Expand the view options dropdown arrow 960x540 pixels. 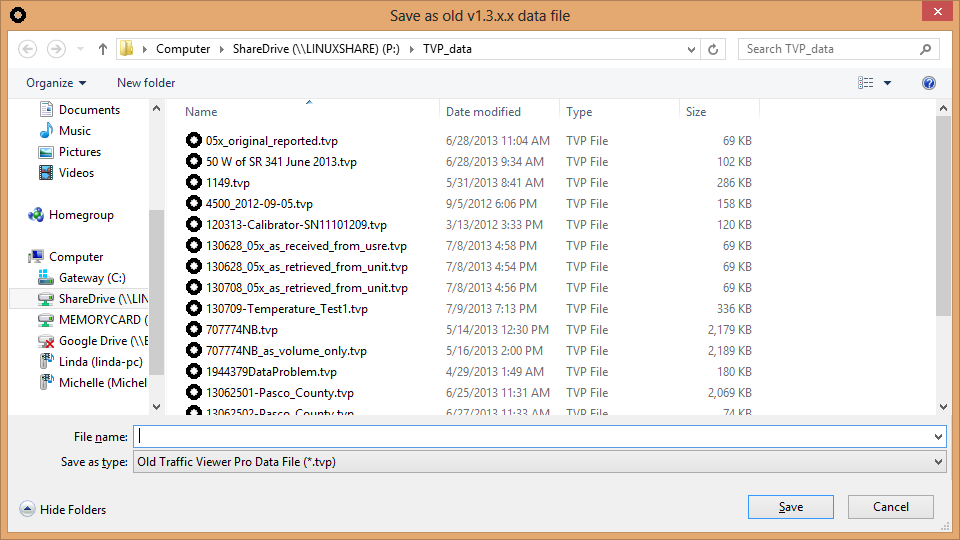click(x=887, y=83)
